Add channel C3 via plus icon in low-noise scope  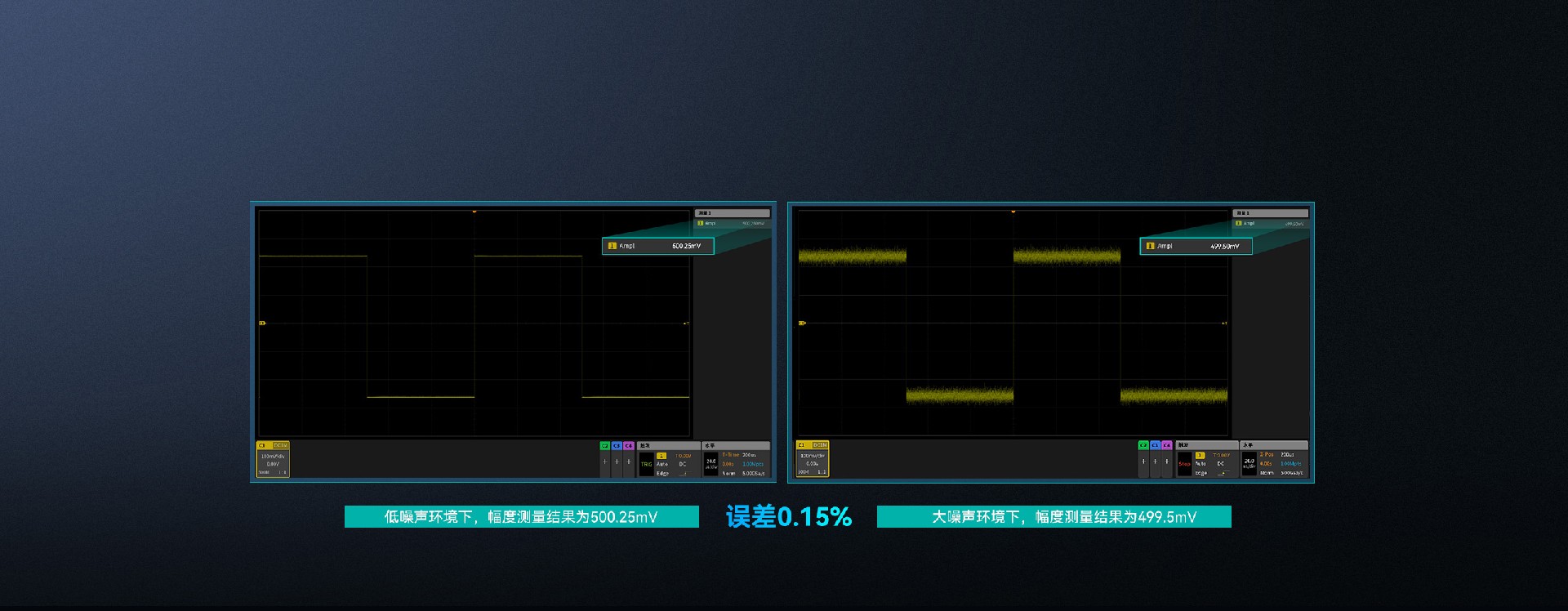coord(617,462)
